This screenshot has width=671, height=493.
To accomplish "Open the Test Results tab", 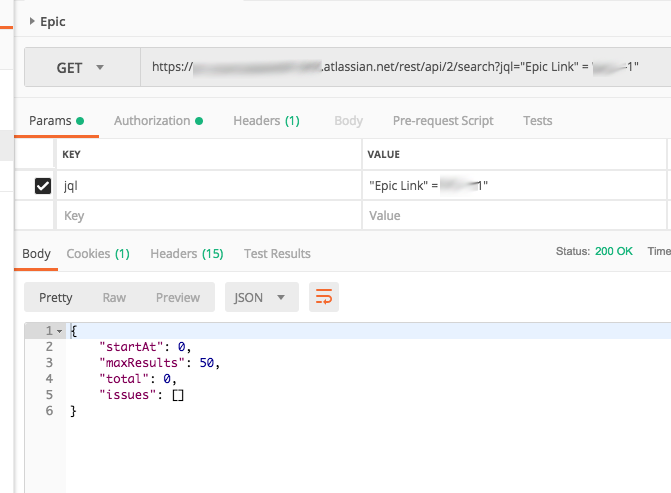I will pyautogui.click(x=277, y=254).
